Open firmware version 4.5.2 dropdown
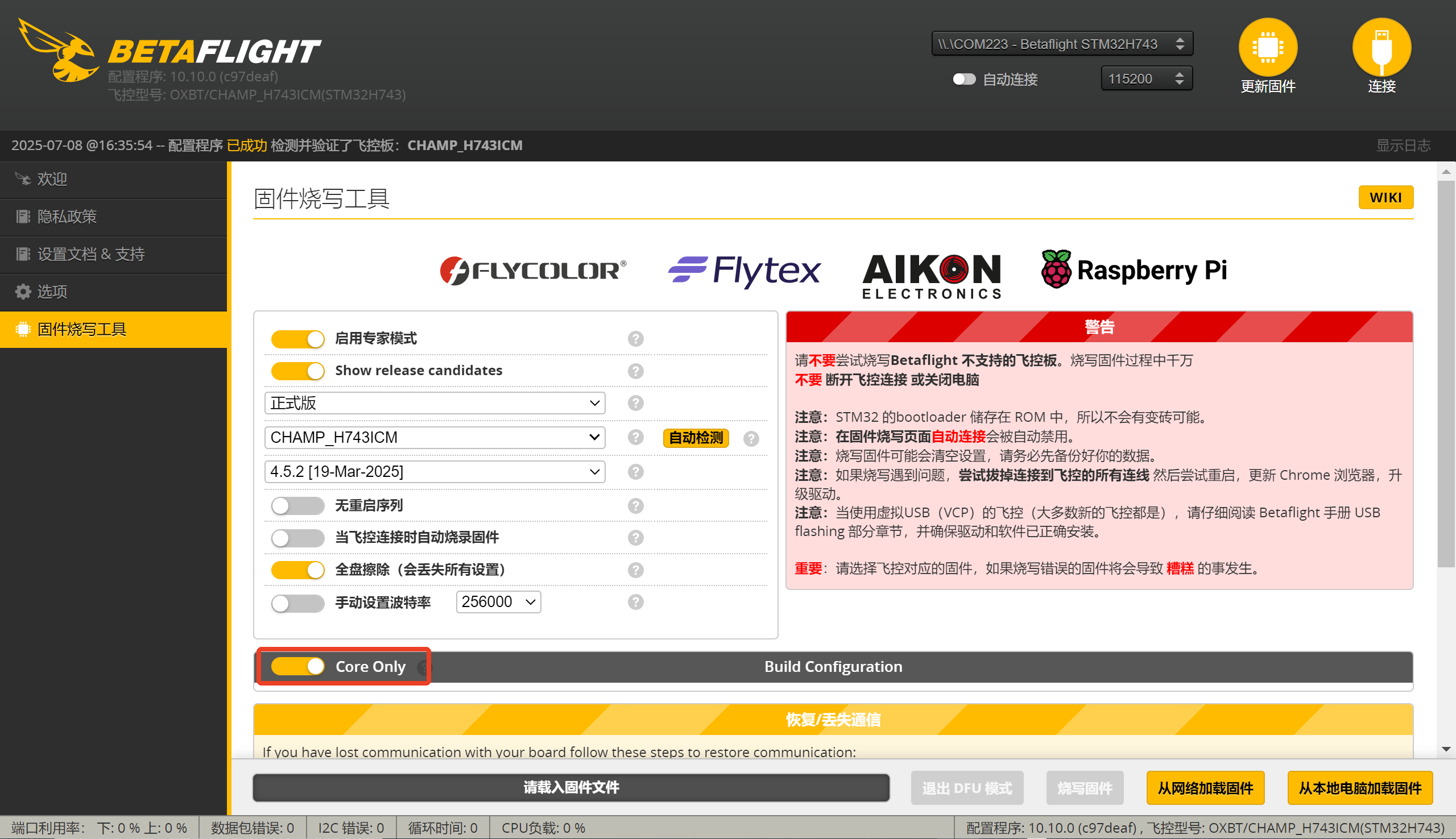The width and height of the screenshot is (1456, 839). tap(435, 472)
